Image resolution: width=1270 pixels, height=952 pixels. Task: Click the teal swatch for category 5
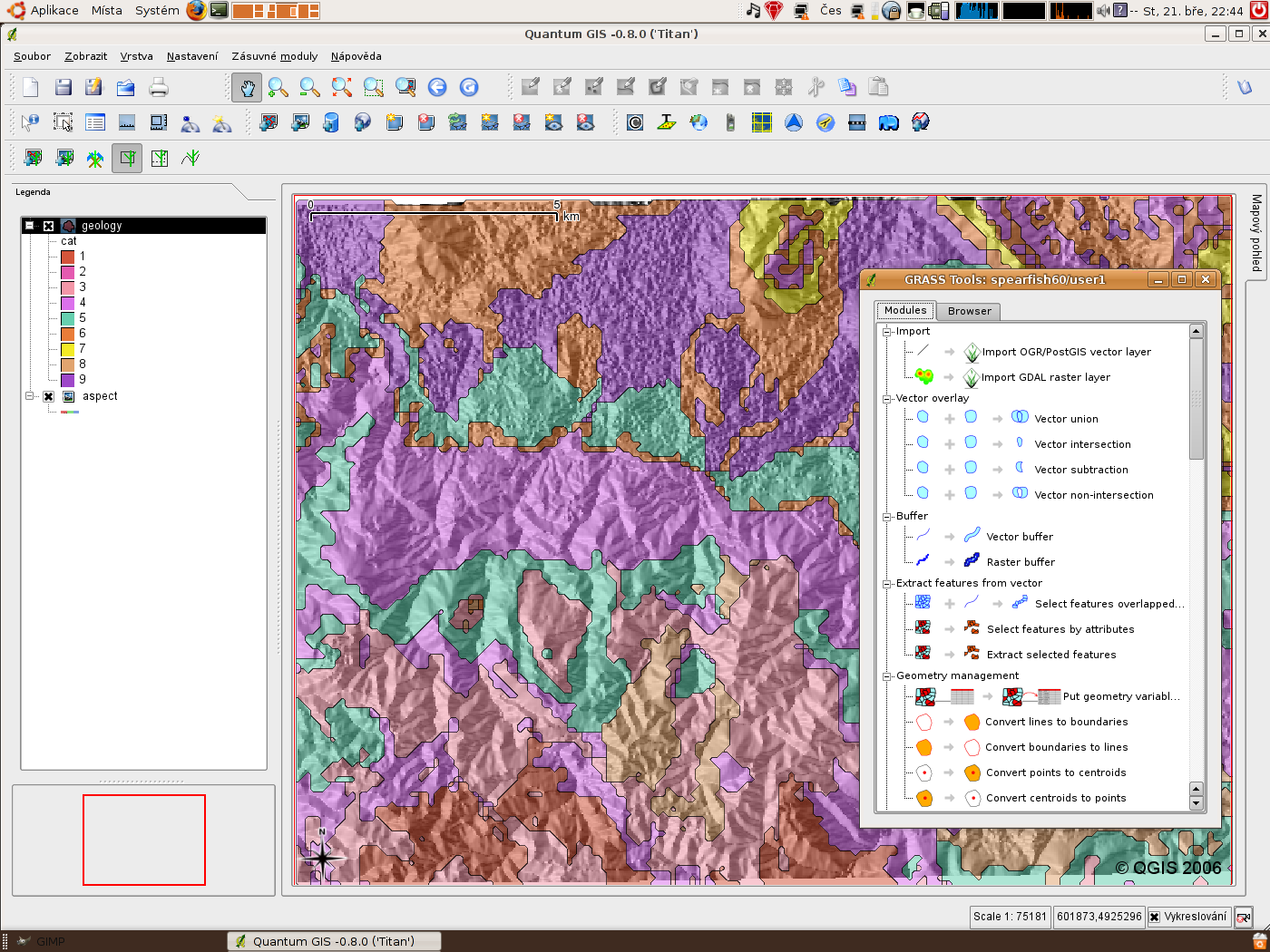tap(67, 318)
